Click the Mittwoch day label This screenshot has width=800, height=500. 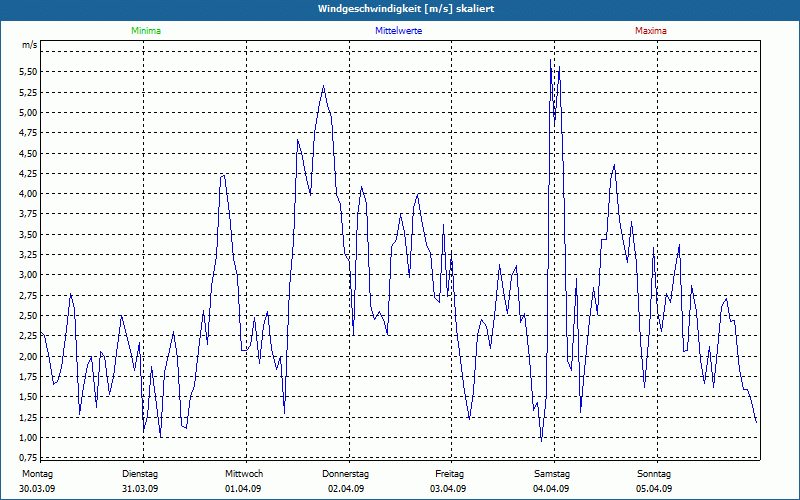click(244, 474)
